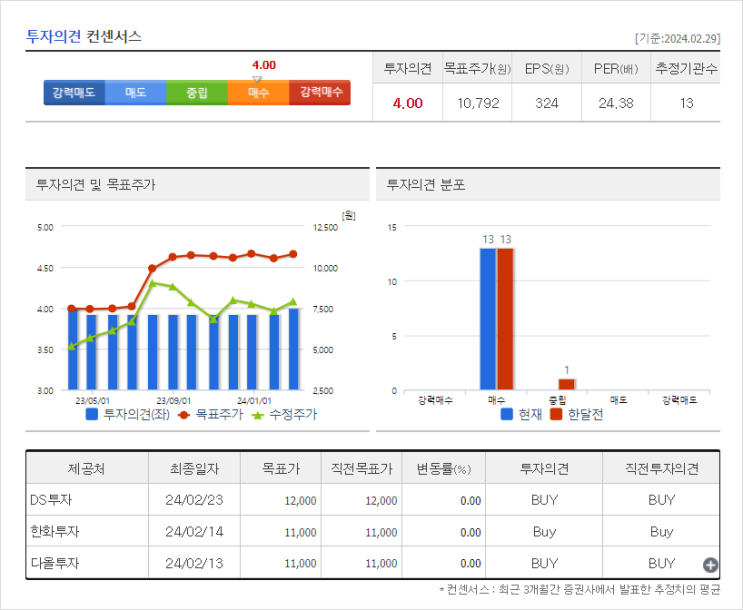Click the 투자의견 및 목표주가 chart title
Image resolution: width=743 pixels, height=610 pixels.
(x=96, y=184)
